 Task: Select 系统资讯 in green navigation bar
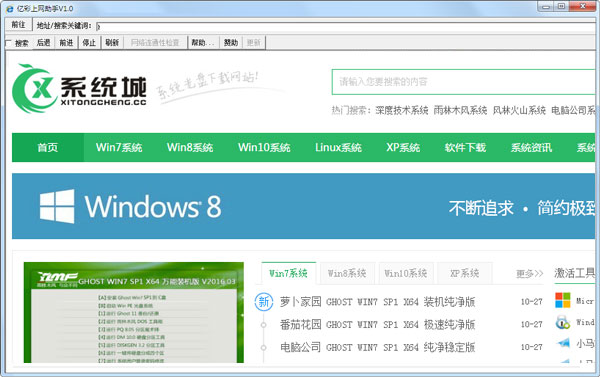[x=531, y=147]
